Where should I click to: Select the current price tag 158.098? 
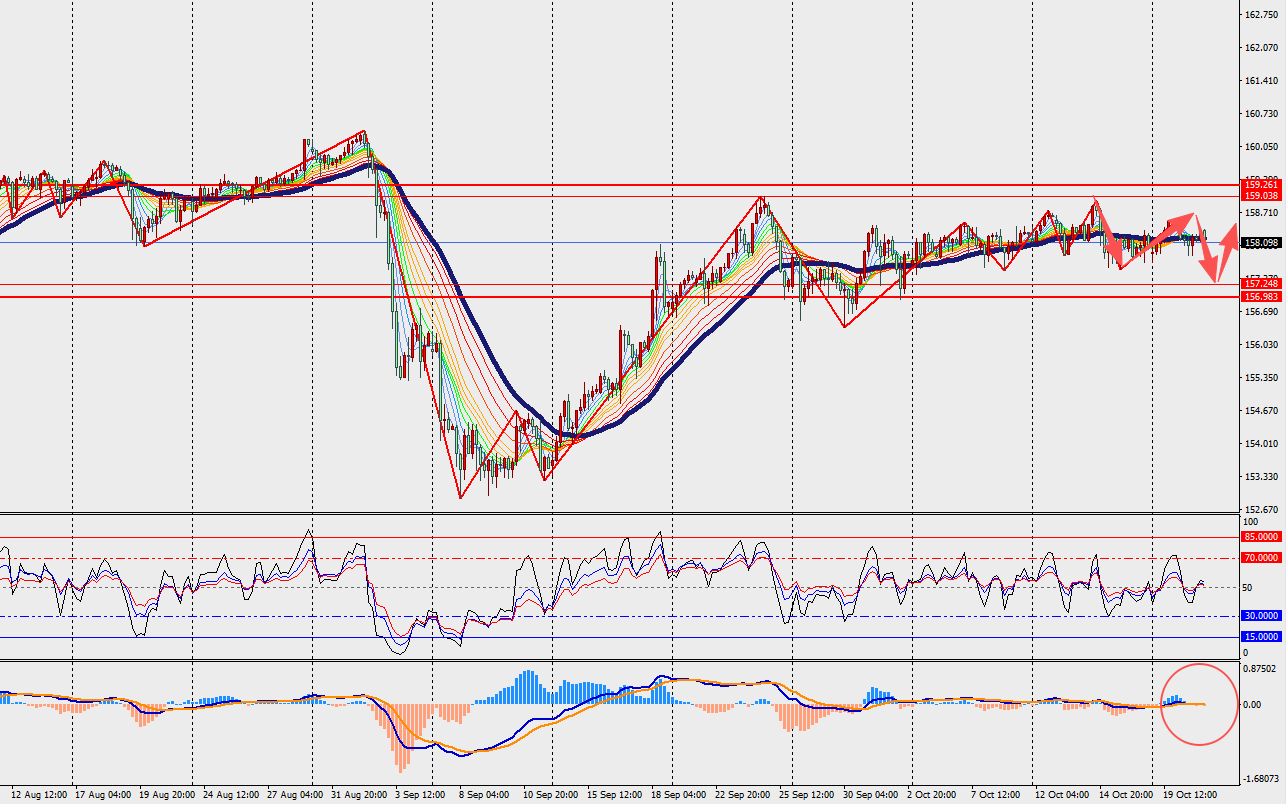[x=1263, y=243]
